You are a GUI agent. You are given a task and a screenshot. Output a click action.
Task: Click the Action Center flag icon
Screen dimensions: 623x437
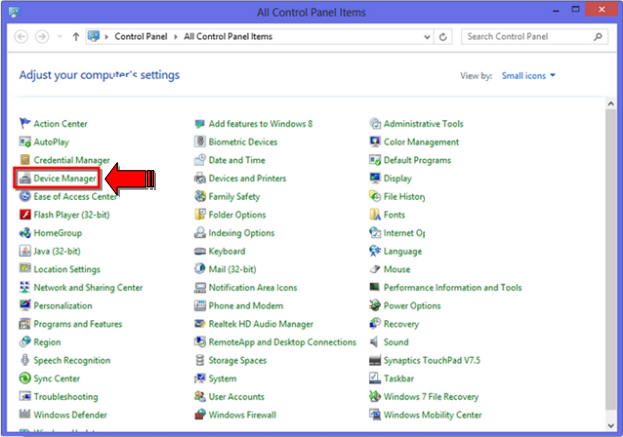point(25,124)
